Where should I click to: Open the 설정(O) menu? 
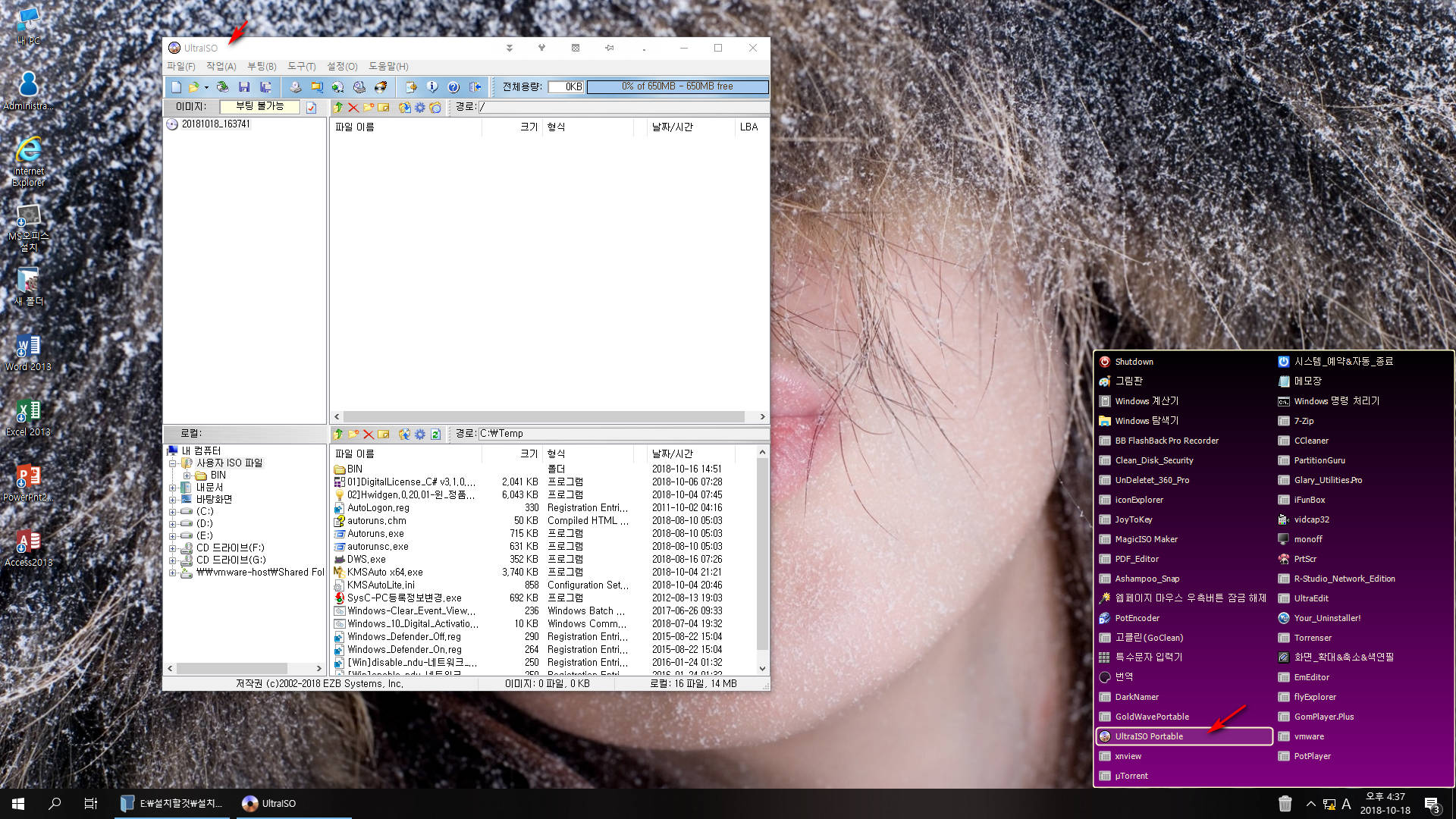342,67
